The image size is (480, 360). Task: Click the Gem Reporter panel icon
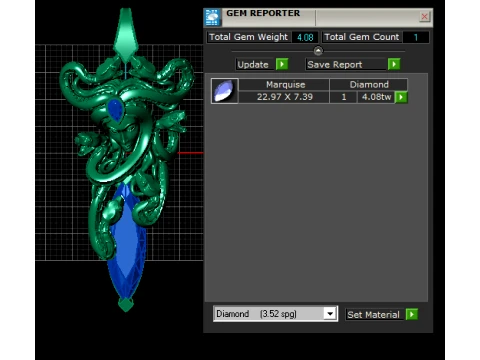click(x=212, y=17)
